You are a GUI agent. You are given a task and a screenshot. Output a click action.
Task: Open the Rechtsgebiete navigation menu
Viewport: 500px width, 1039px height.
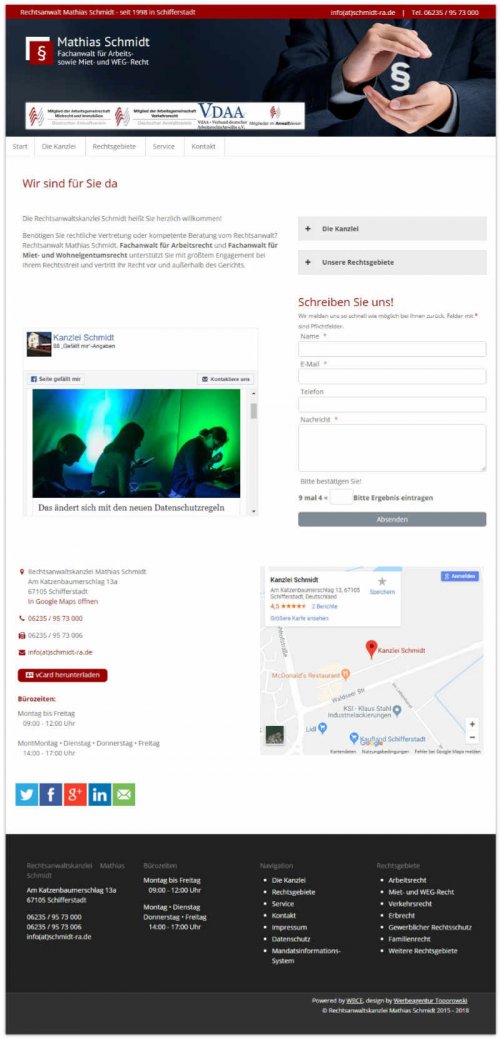(x=114, y=146)
